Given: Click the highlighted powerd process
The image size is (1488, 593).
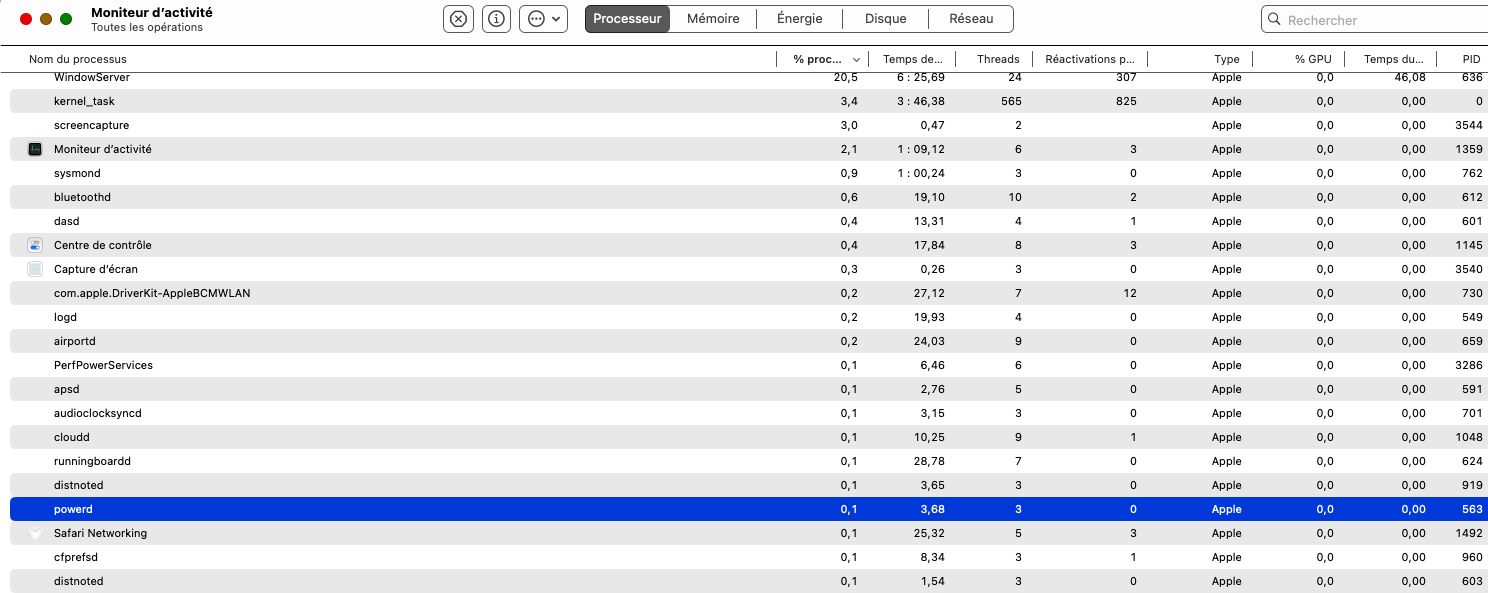Looking at the screenshot, I should coord(748,509).
